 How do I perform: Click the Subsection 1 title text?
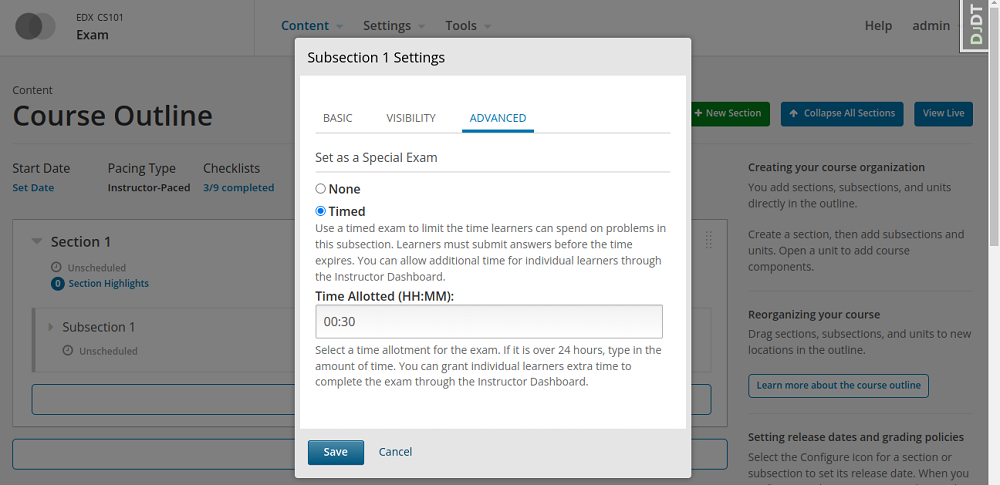[99, 327]
